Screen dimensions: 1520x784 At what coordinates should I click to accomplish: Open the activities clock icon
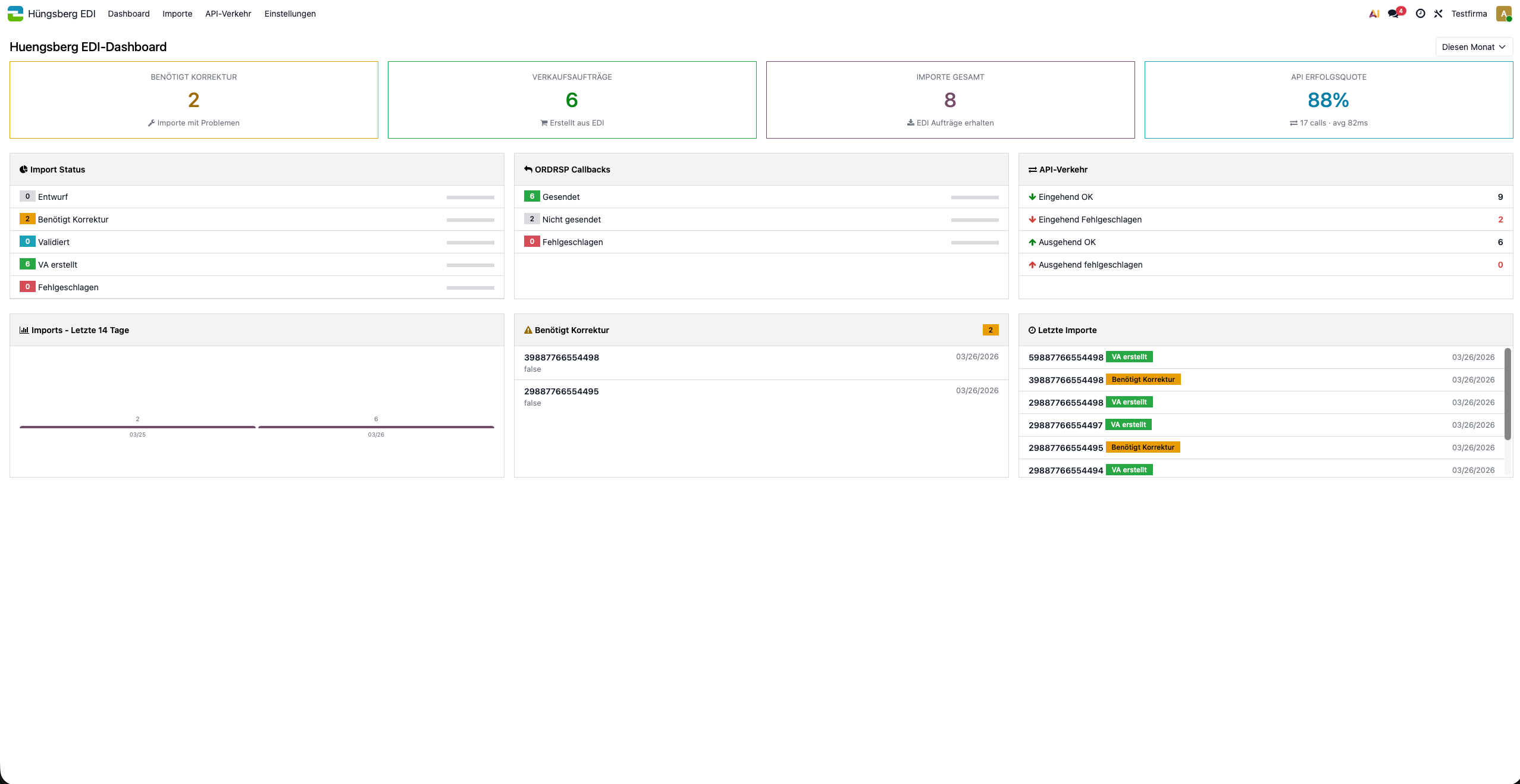1421,13
